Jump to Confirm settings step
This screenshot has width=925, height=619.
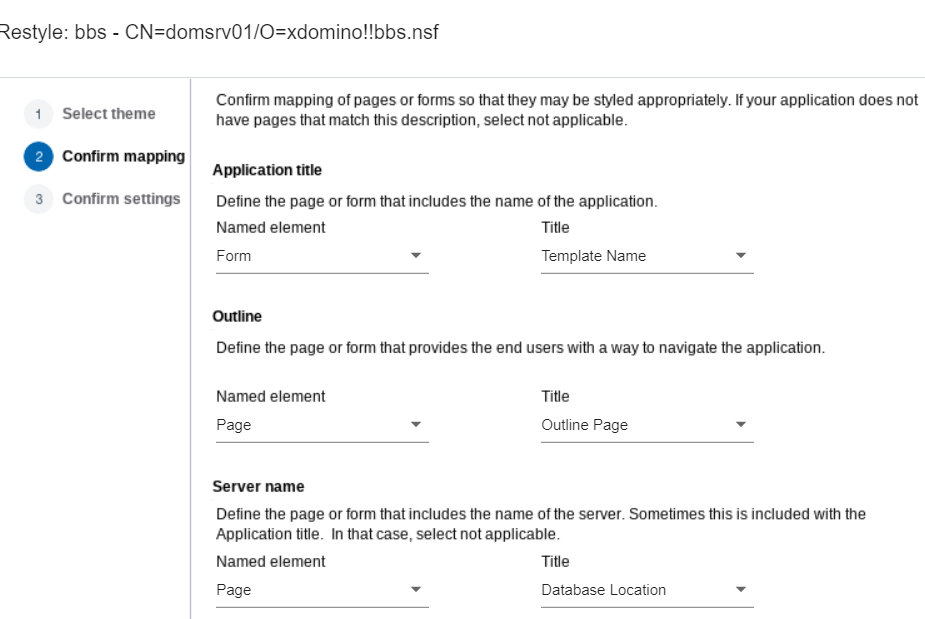[121, 199]
